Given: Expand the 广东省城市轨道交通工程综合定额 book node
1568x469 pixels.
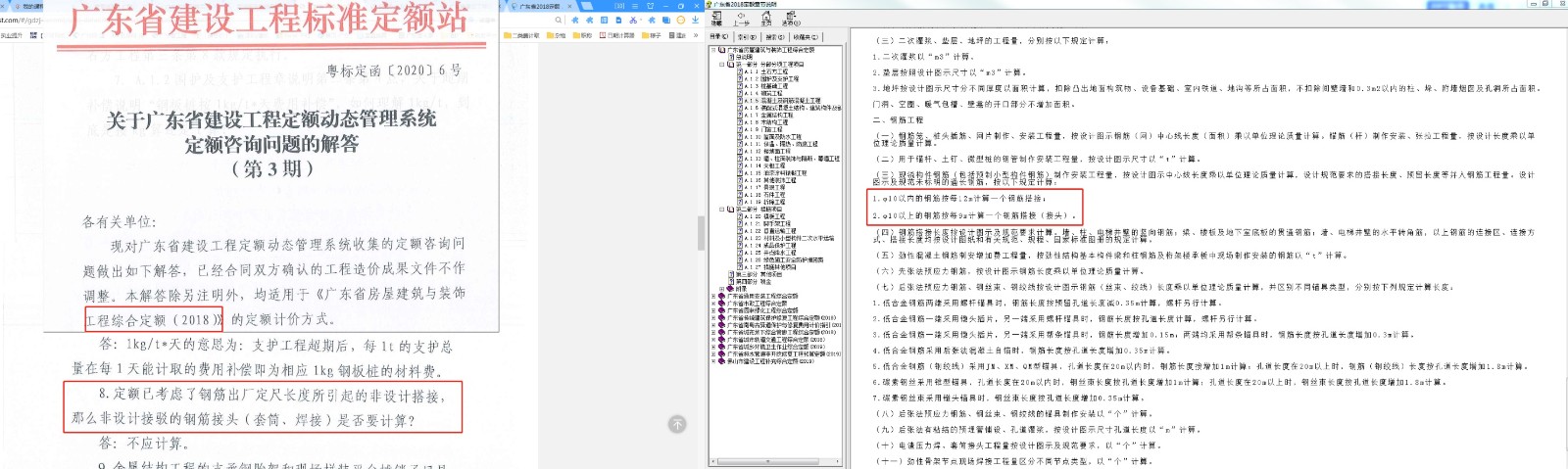Looking at the screenshot, I should [x=713, y=339].
